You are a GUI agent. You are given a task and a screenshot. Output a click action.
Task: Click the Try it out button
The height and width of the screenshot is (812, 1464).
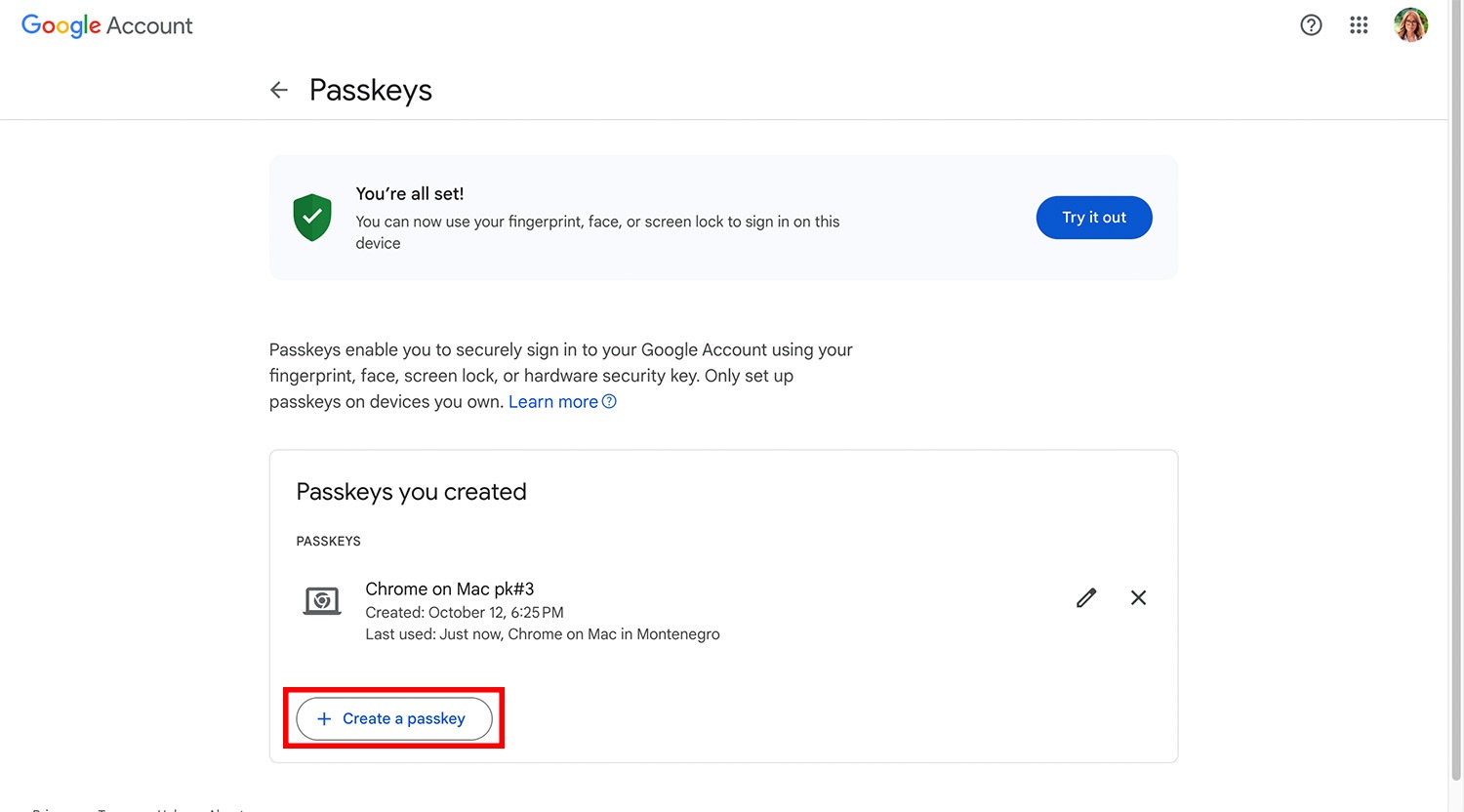click(x=1094, y=218)
